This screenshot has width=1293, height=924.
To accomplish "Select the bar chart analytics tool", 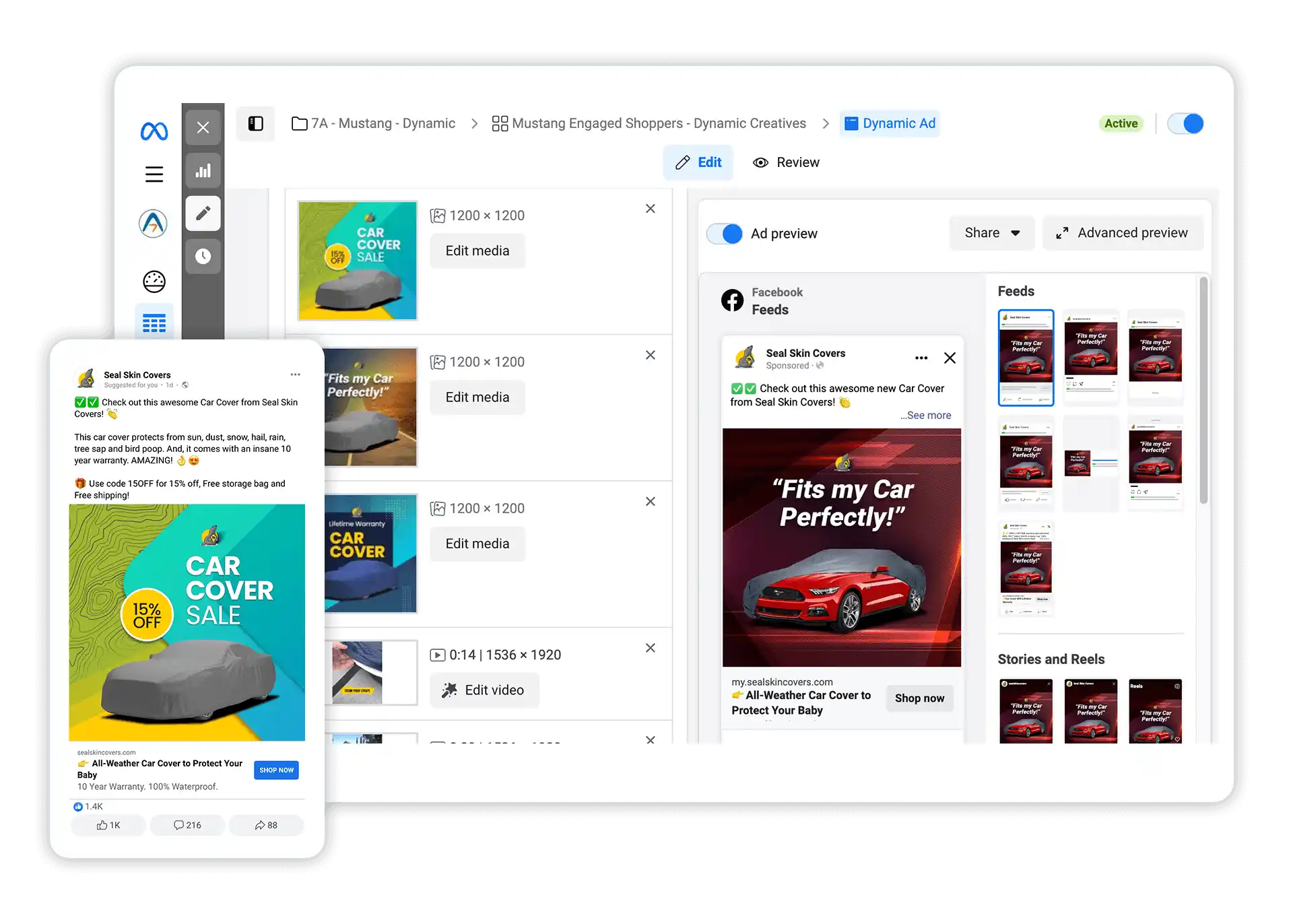I will tap(203, 170).
